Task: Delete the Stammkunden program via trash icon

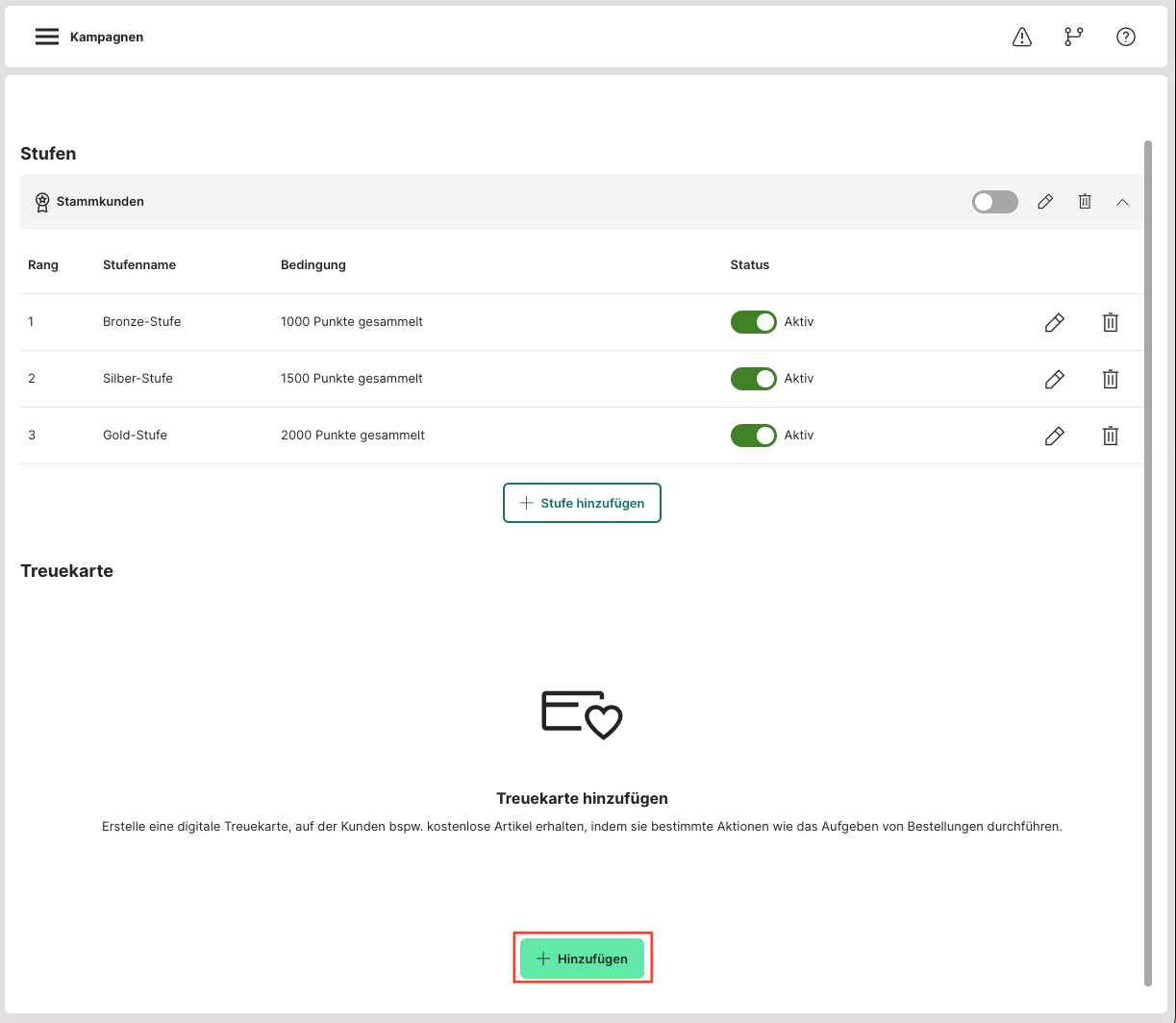Action: click(1085, 202)
